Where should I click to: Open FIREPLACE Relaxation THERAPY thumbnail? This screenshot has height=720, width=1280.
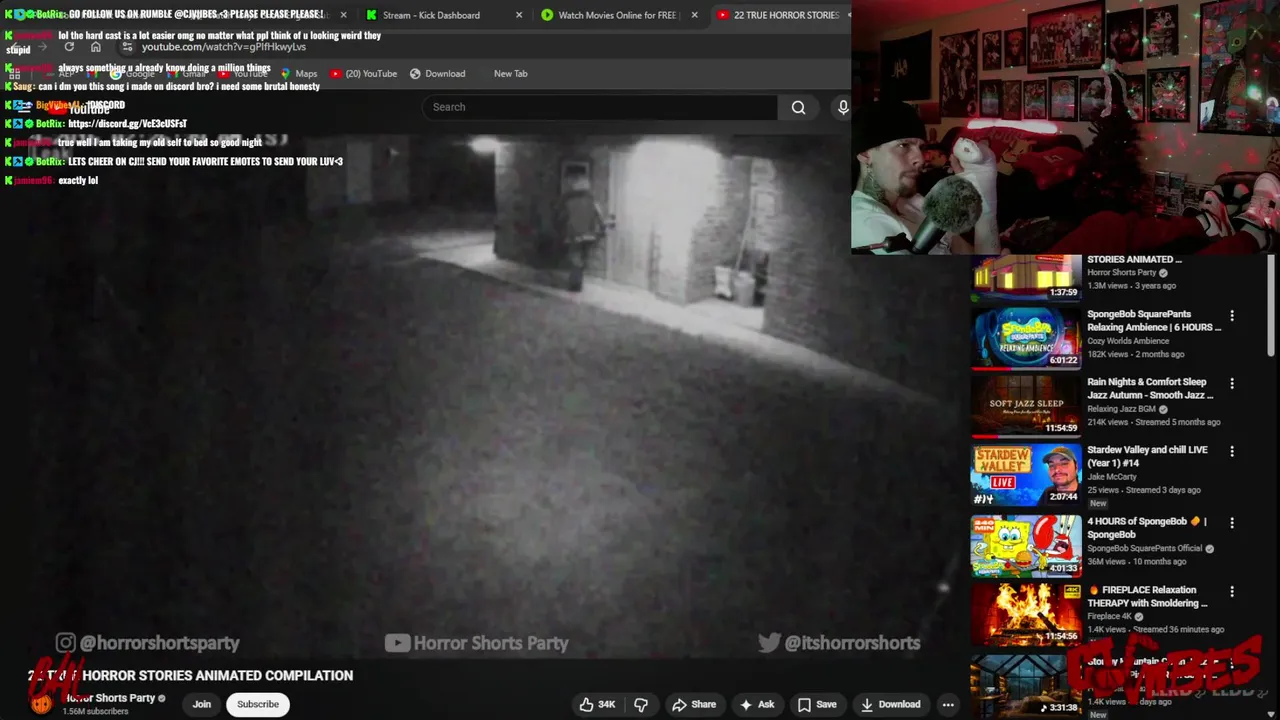point(1026,614)
